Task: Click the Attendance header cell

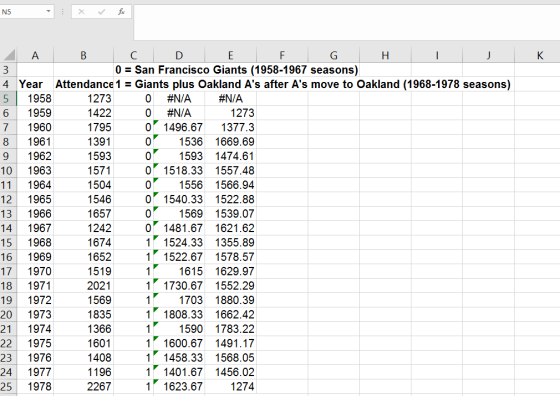Action: click(x=83, y=84)
